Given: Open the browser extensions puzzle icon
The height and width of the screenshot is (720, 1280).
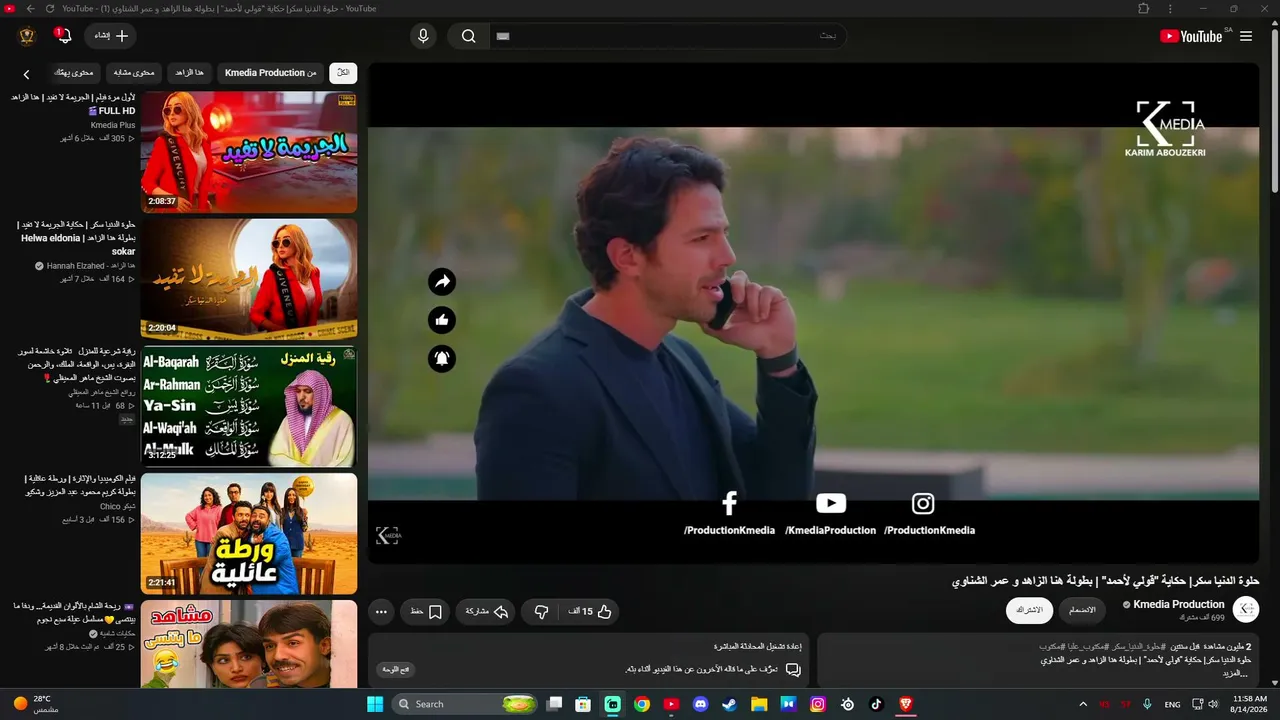Looking at the screenshot, I should [x=1144, y=9].
